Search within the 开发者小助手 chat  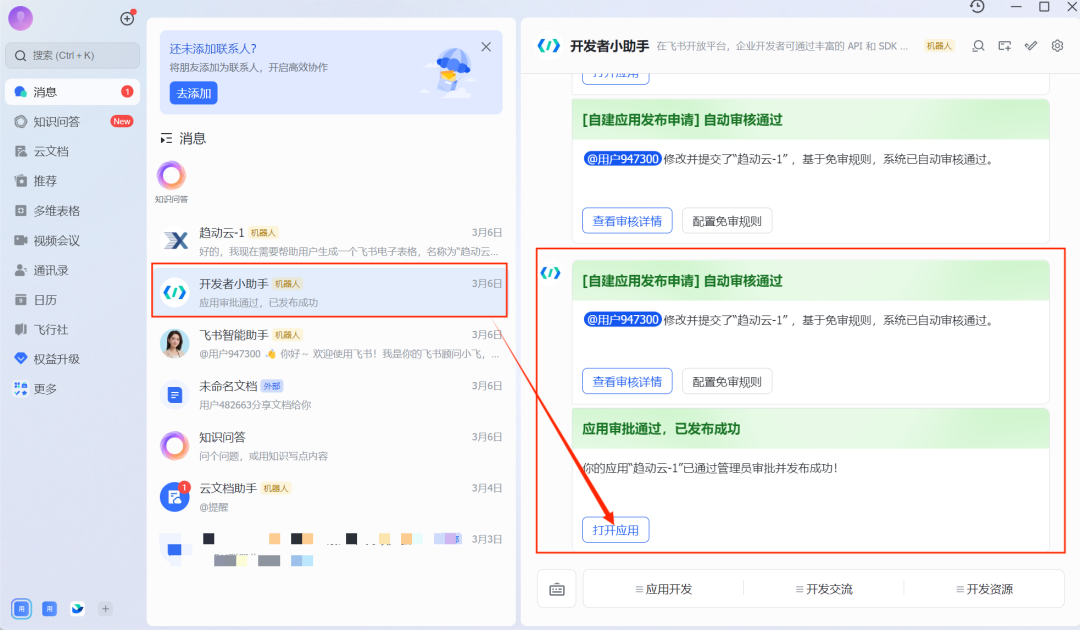978,46
